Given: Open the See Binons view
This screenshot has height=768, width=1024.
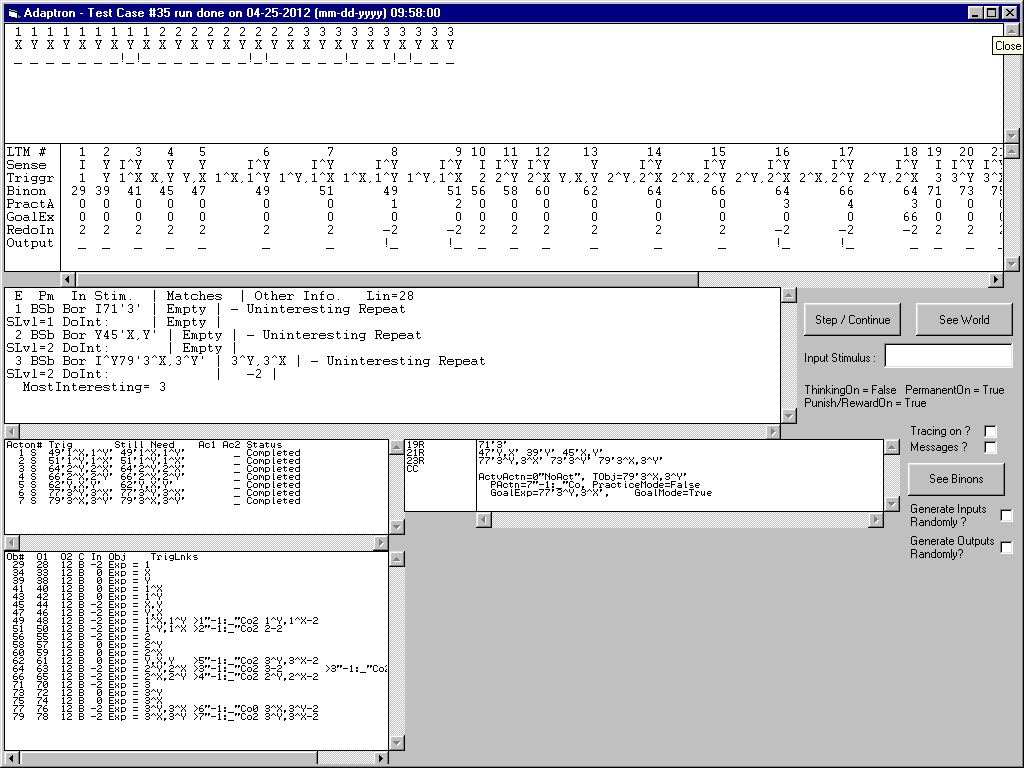Looking at the screenshot, I should click(x=956, y=479).
